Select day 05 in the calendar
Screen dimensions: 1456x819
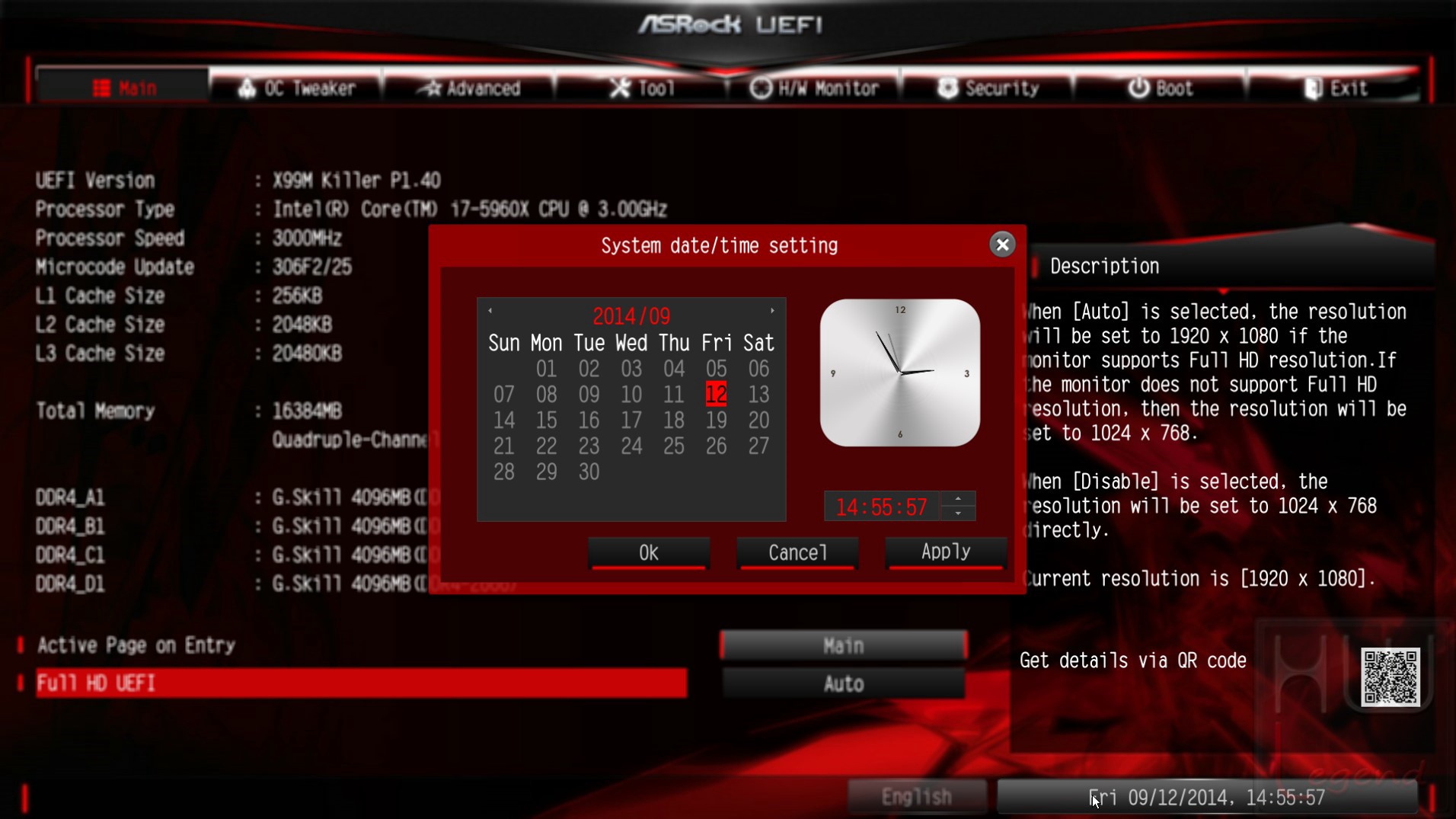[716, 369]
